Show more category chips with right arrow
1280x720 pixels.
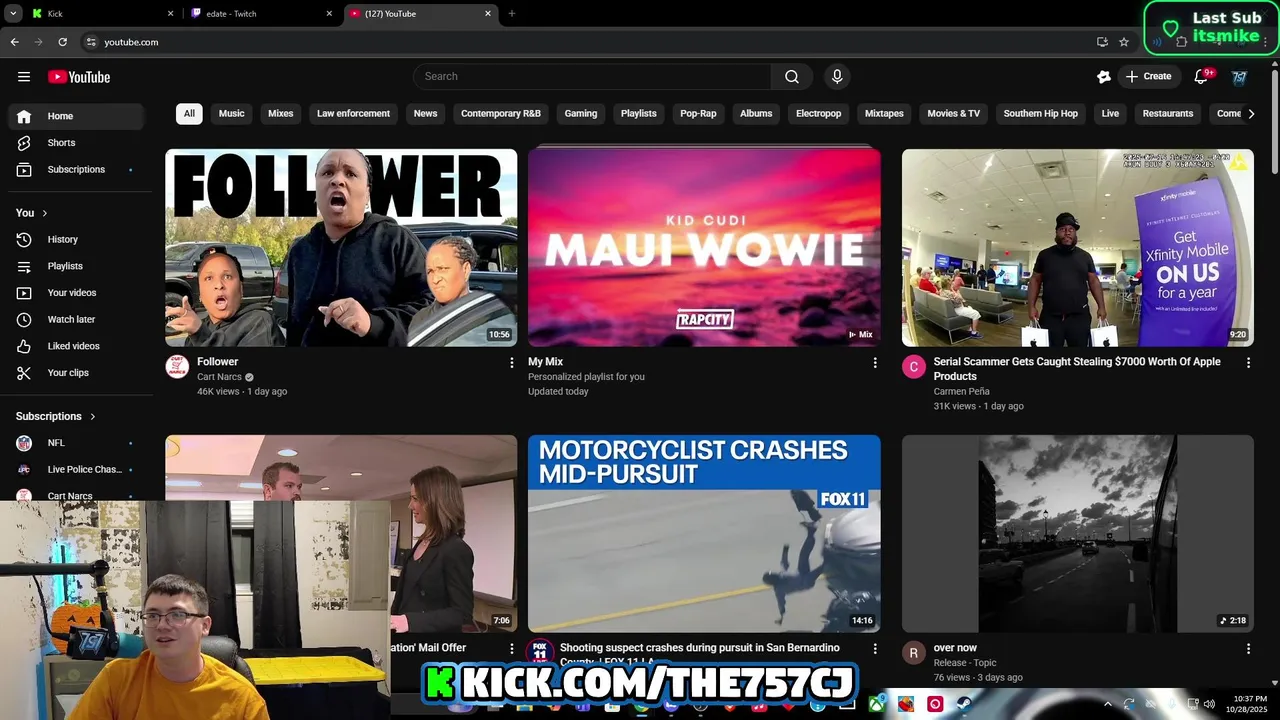point(1251,114)
